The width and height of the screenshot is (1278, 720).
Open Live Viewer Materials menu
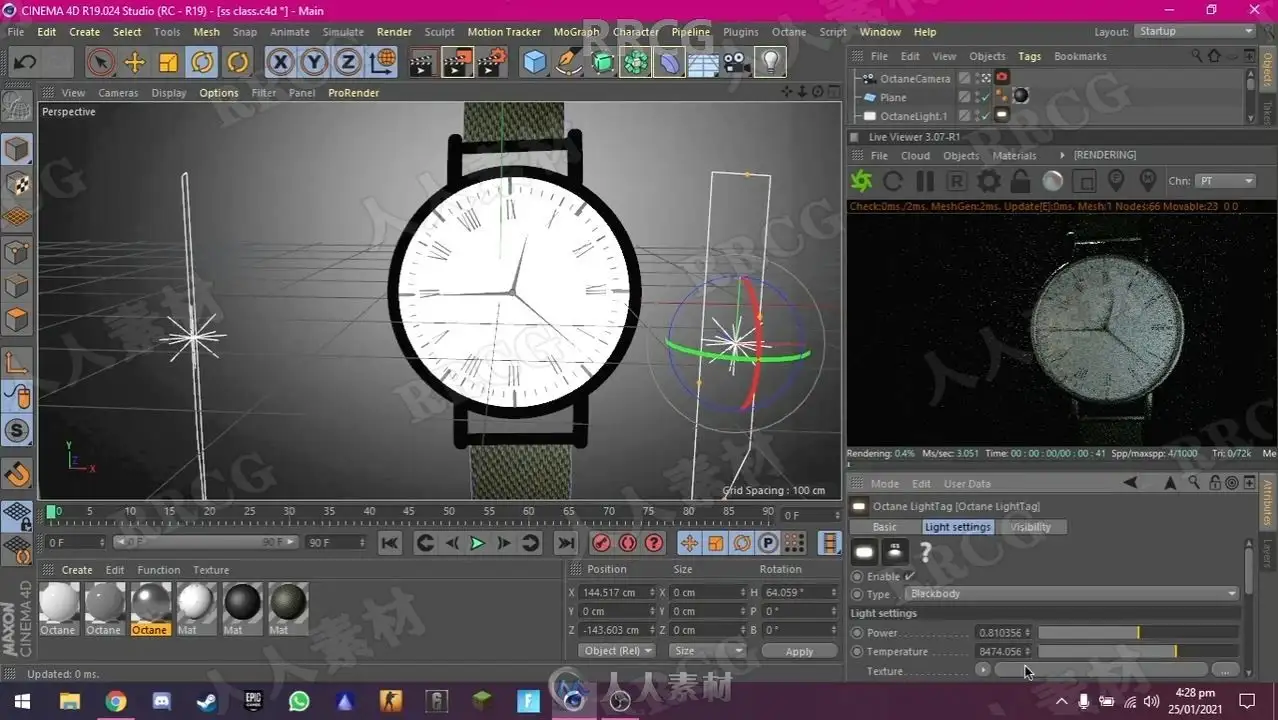[x=1014, y=156]
